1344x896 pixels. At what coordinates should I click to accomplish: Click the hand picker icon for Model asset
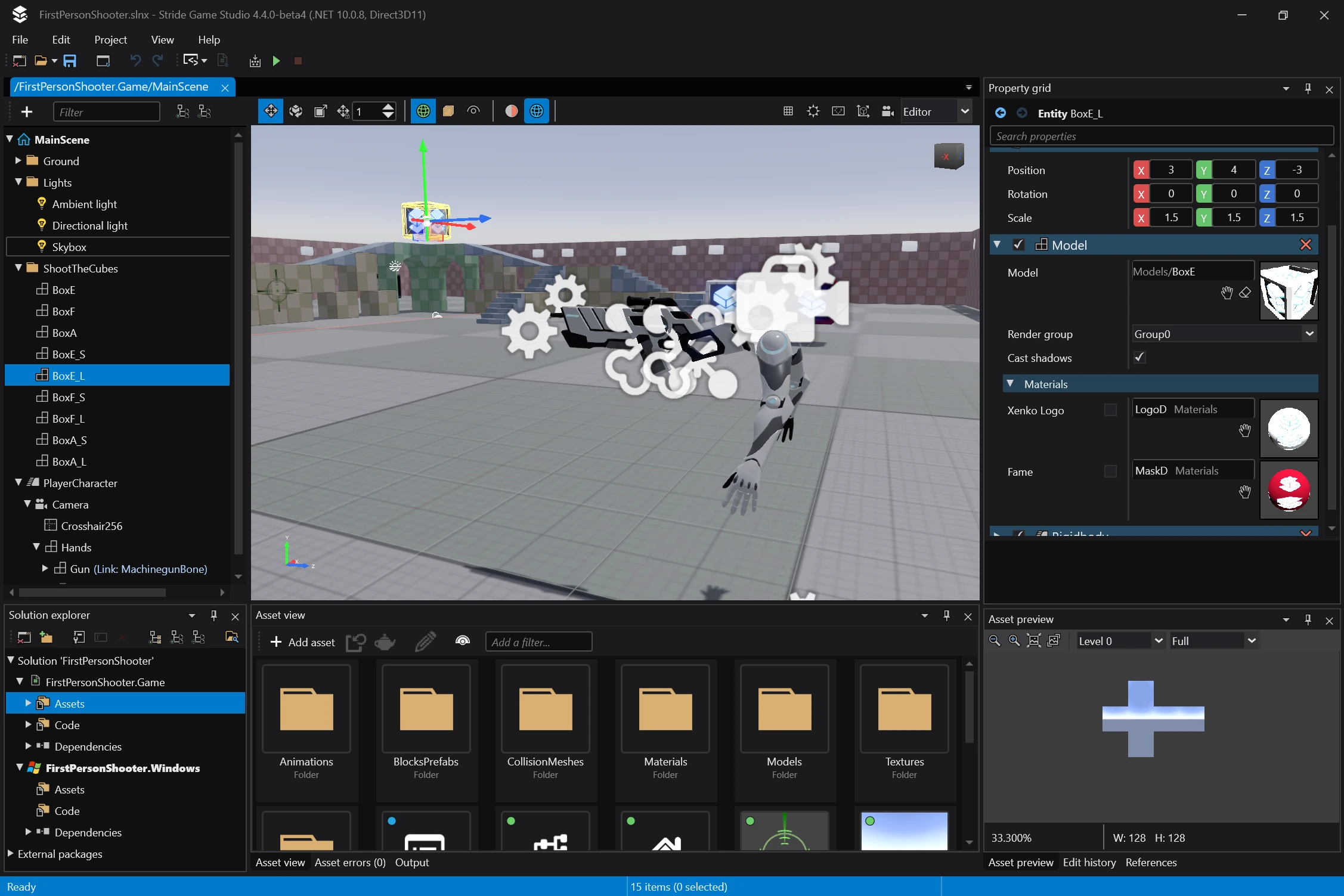pyautogui.click(x=1226, y=293)
